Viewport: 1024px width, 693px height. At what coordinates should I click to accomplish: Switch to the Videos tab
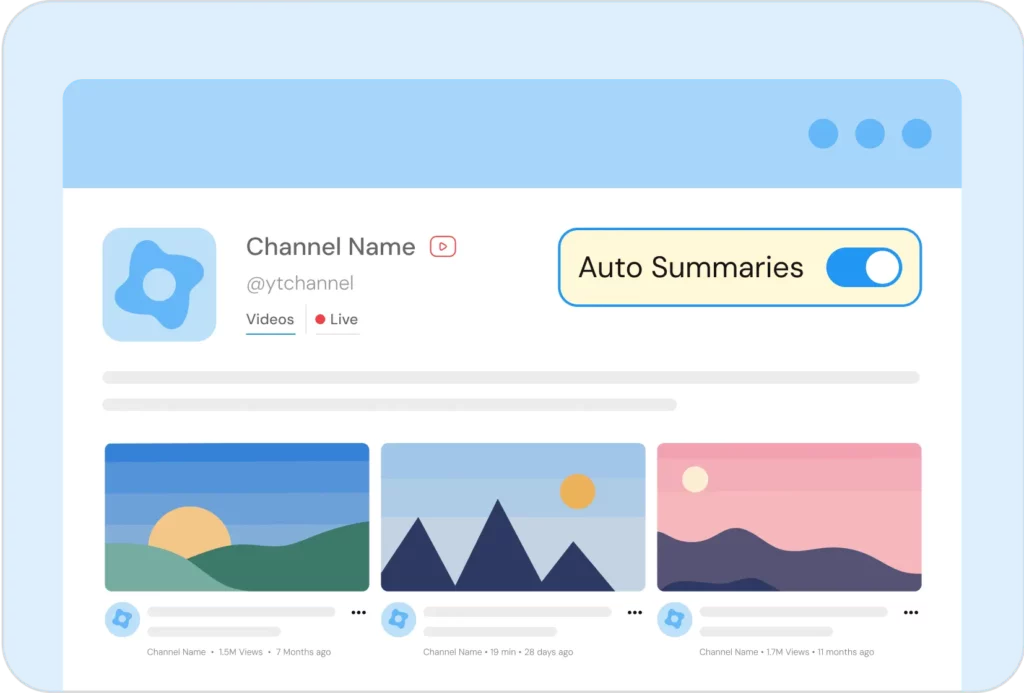(270, 319)
